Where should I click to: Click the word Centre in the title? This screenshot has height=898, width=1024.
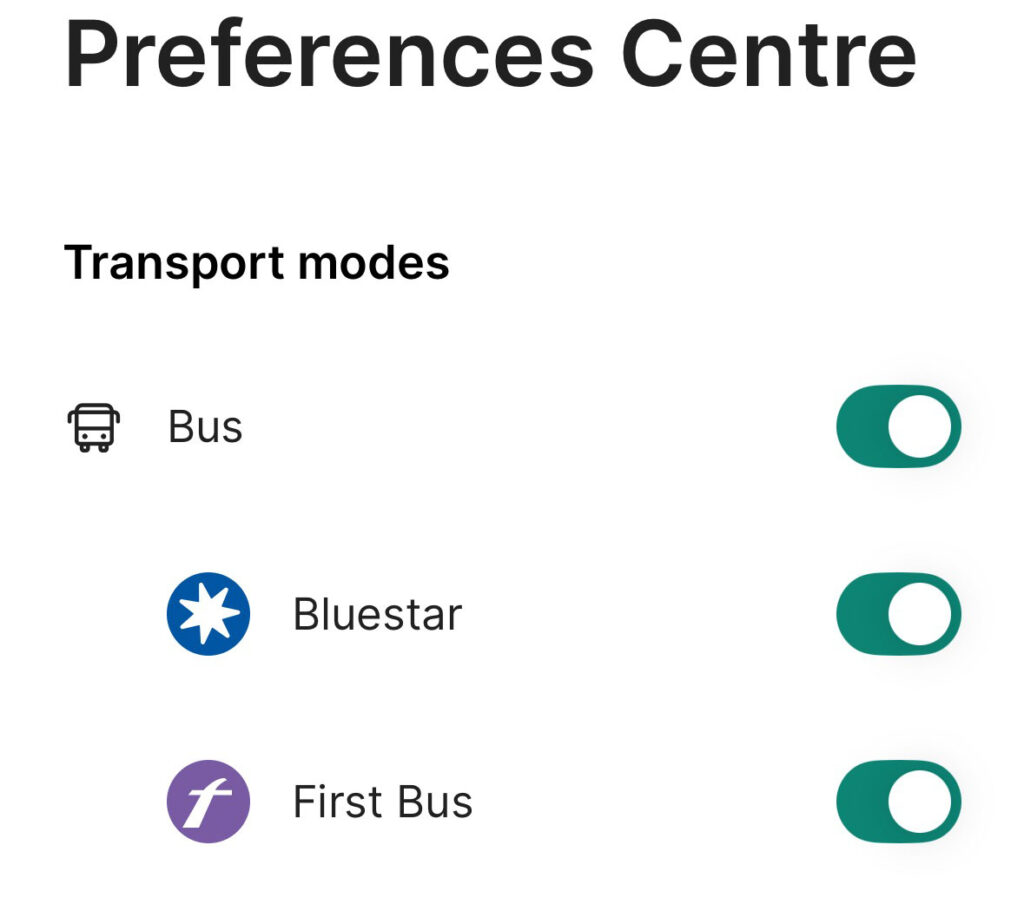pos(769,54)
